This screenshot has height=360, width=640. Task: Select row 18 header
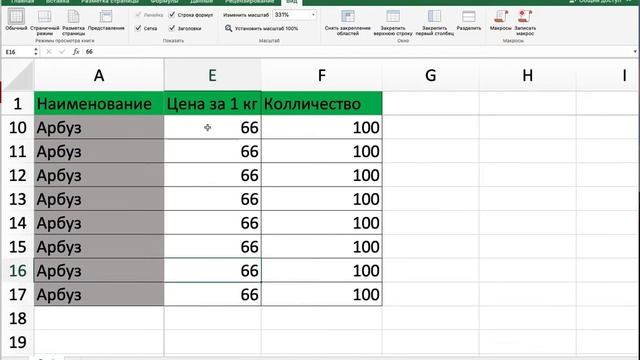[x=18, y=318]
